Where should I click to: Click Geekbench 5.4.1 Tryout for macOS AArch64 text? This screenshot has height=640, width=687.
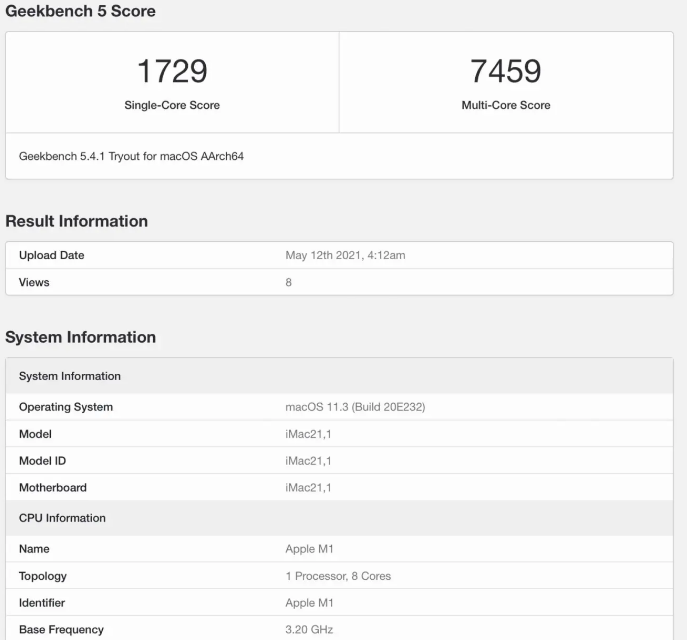[131, 156]
